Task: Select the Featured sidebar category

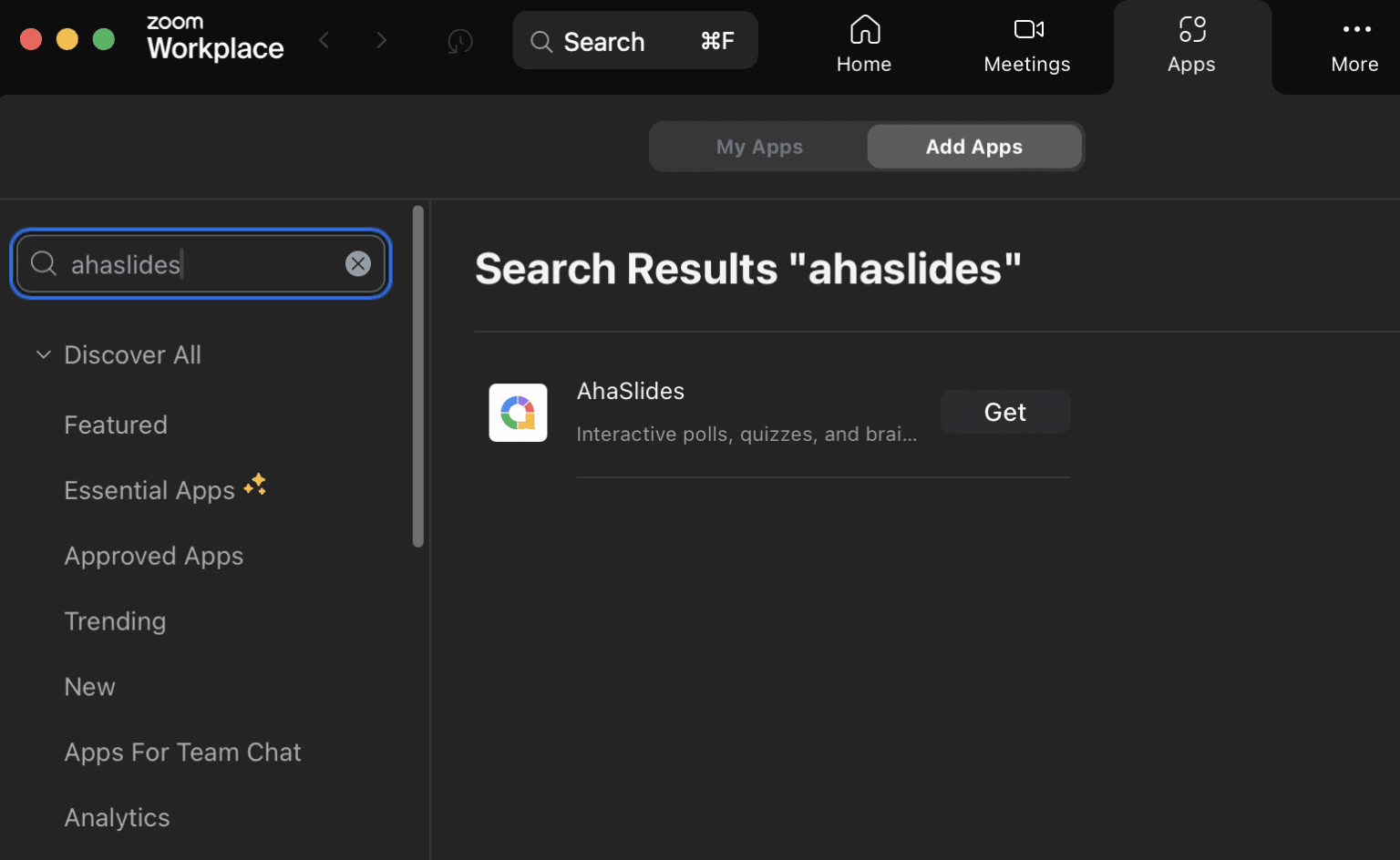Action: tap(116, 425)
